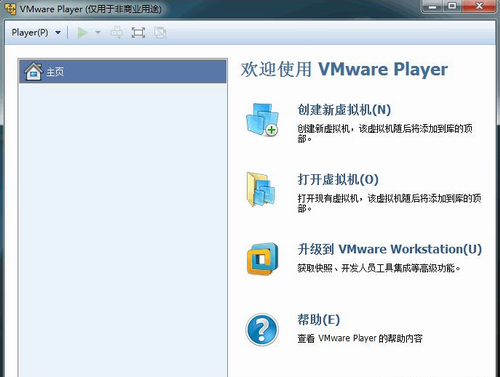
Task: Maximize the VMware Player window
Action: [x=452, y=6]
